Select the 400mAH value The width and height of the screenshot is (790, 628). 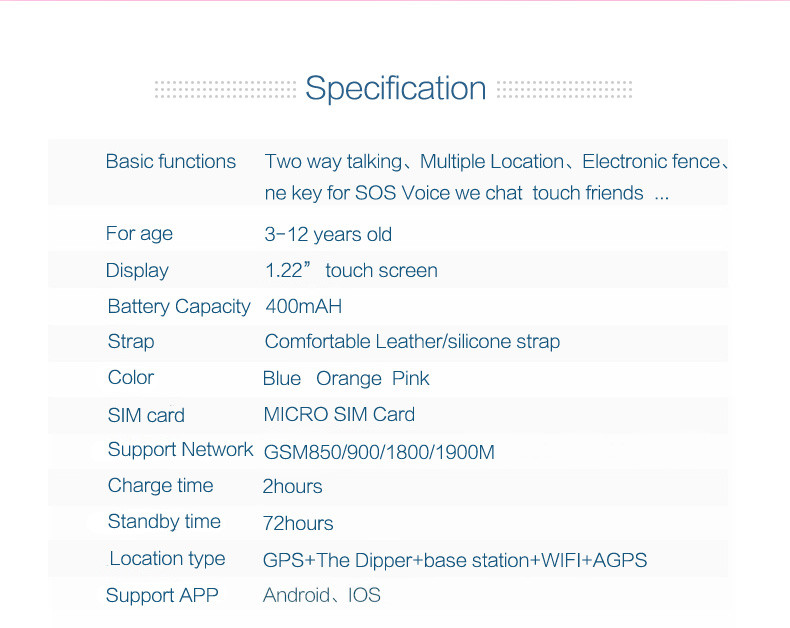[x=304, y=306]
